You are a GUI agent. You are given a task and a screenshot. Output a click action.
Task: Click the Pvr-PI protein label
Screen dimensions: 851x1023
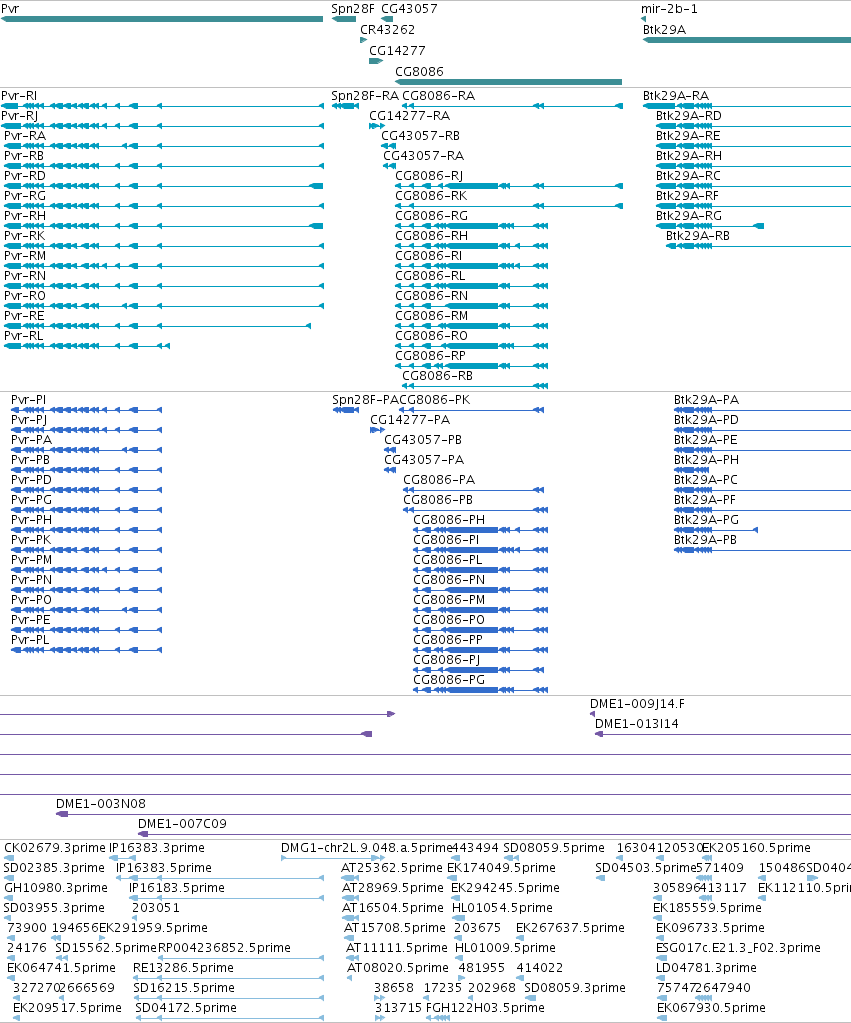click(x=29, y=400)
